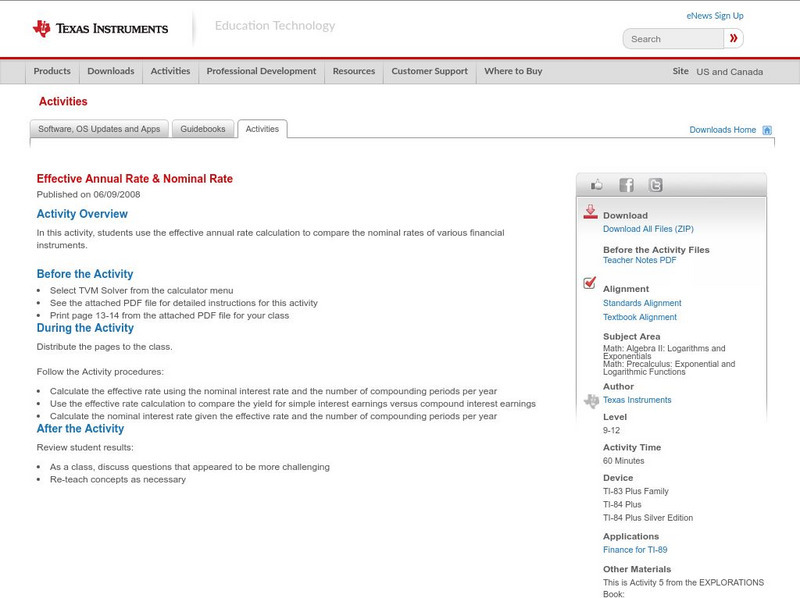The image size is (800, 598).
Task: Click the Downloads Home house icon
Action: pyautogui.click(x=767, y=130)
